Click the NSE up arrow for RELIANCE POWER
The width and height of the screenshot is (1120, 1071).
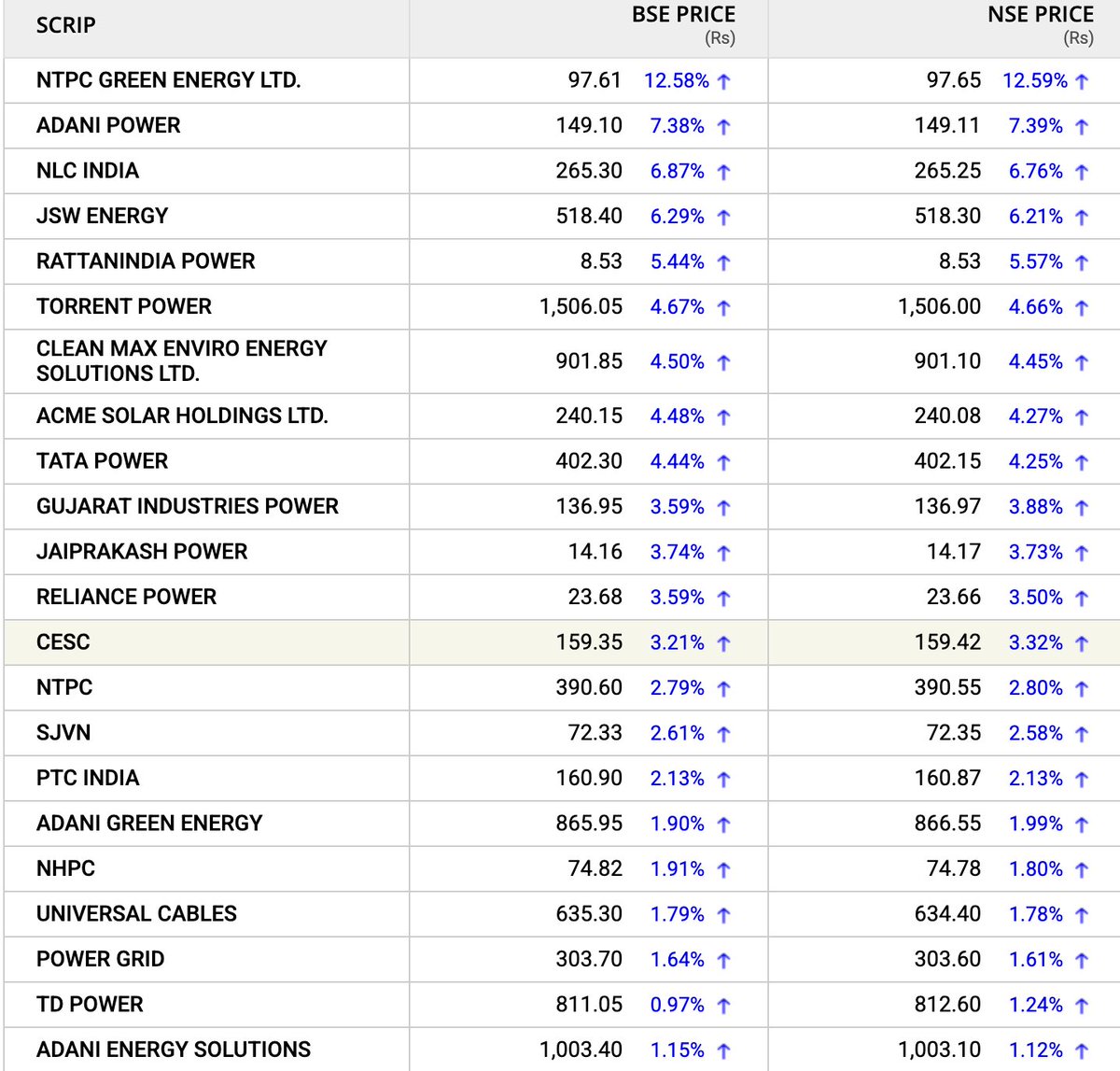(1082, 599)
